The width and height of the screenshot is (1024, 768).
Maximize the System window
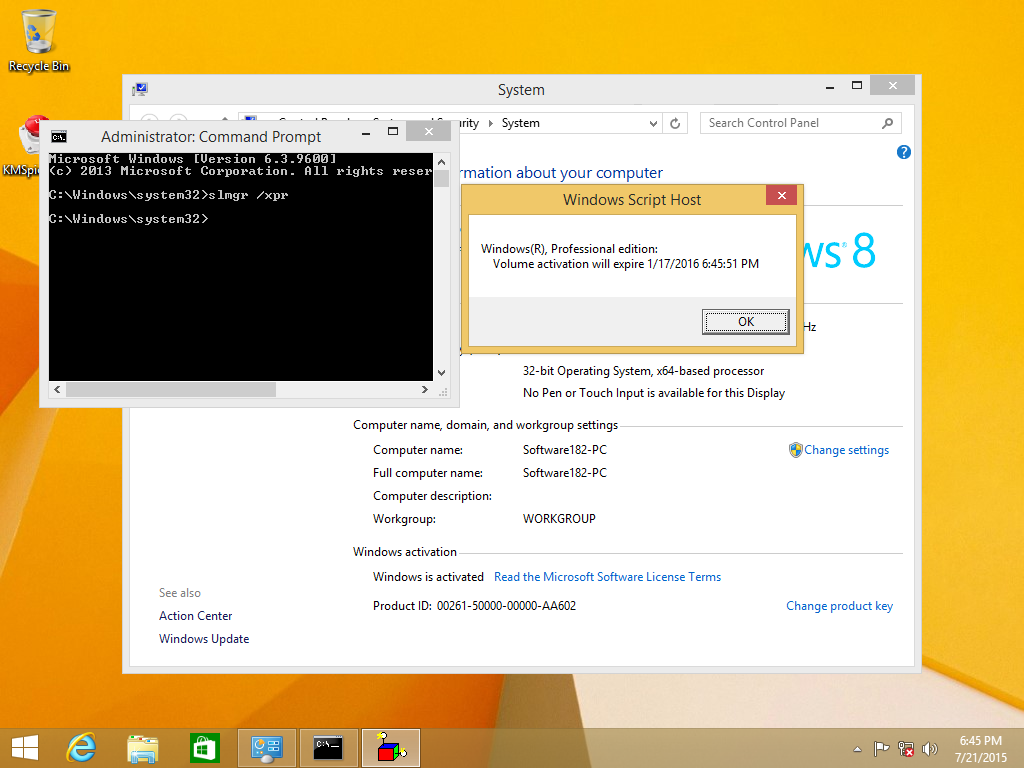(x=857, y=86)
